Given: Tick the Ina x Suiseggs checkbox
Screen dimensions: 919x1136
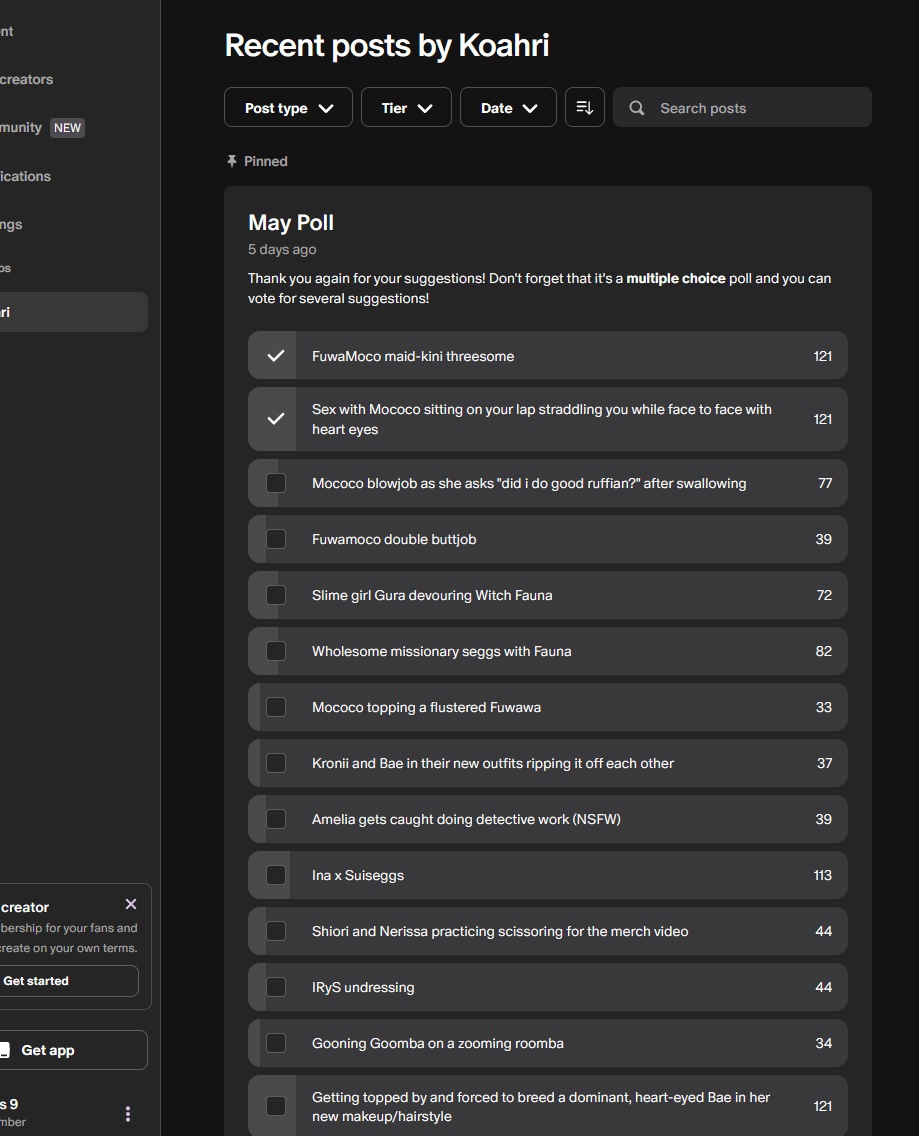Looking at the screenshot, I should click(276, 875).
